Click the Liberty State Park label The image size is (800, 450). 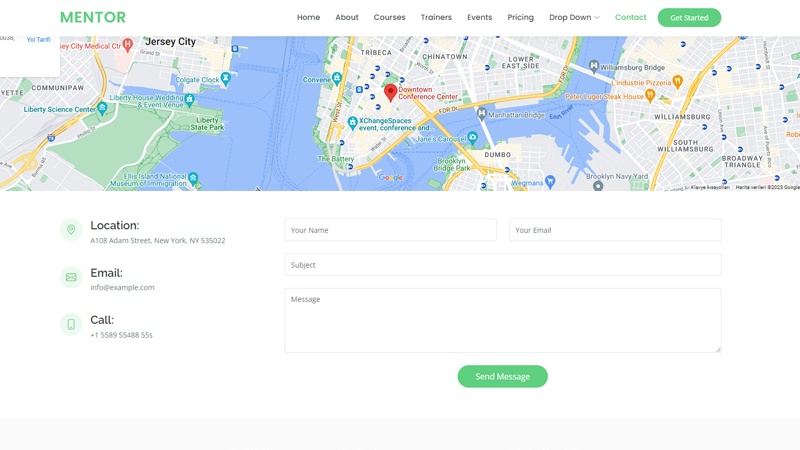click(207, 123)
